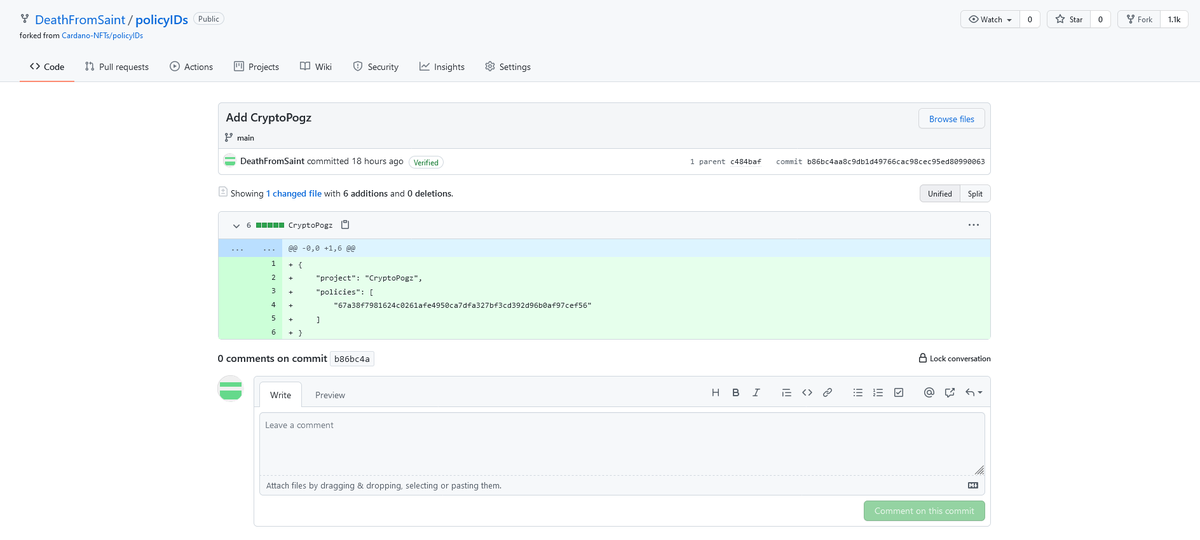
Task: Click the "project": "CryptoPogz" diff line
Action: click(370, 277)
